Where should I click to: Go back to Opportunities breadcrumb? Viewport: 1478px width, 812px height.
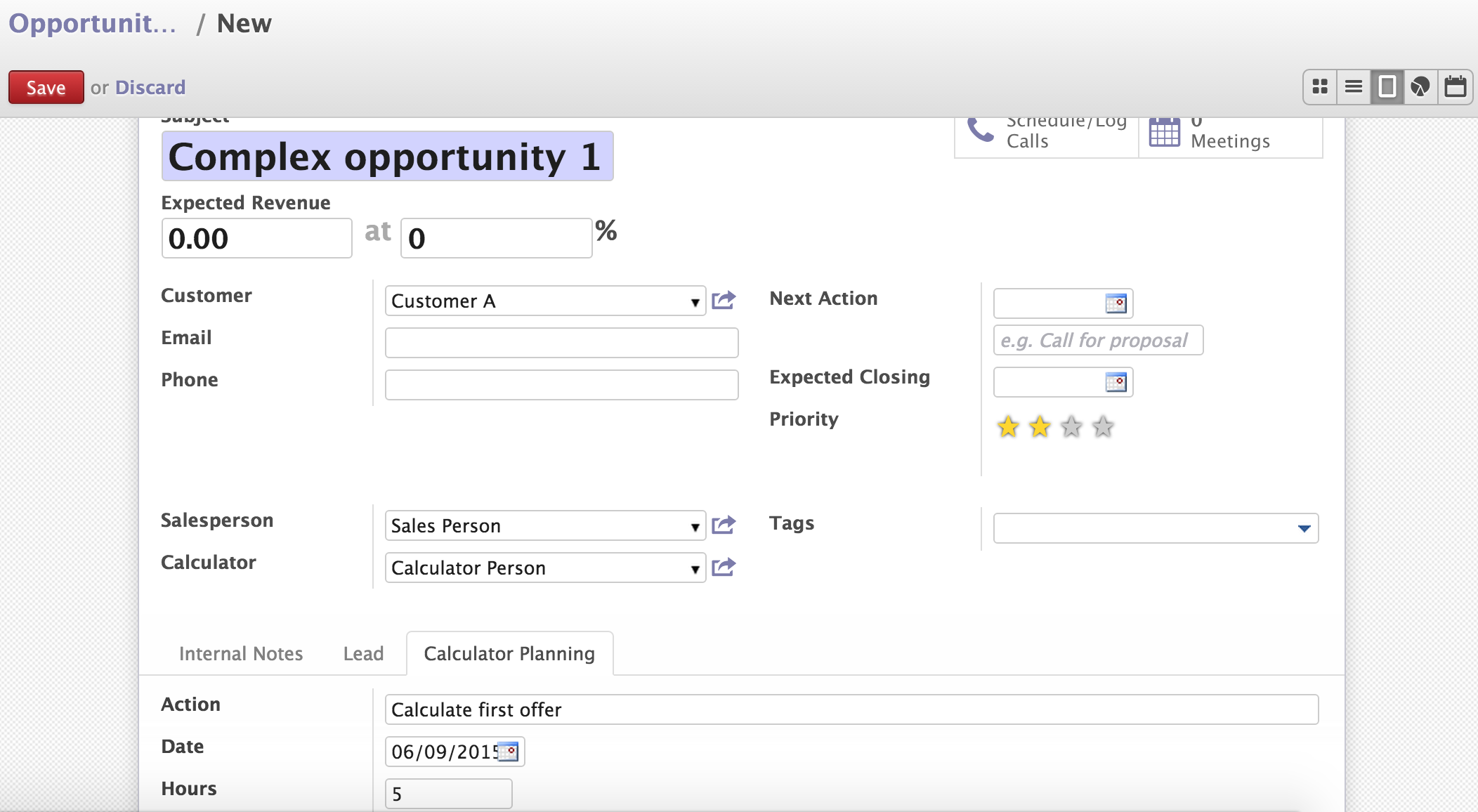point(93,23)
